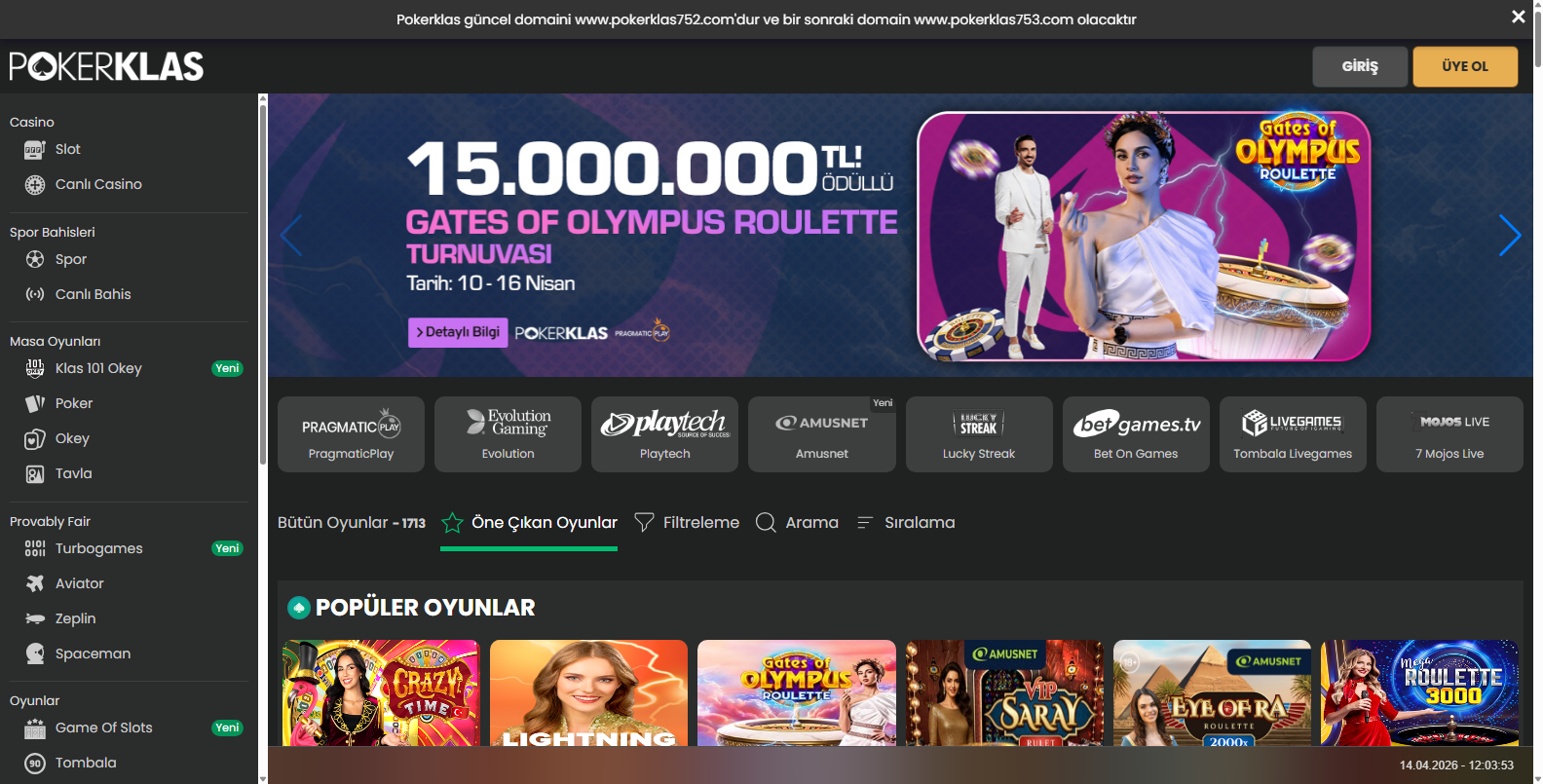Image resolution: width=1543 pixels, height=784 pixels.
Task: Click the Provably Fair section heading
Action: (x=50, y=521)
